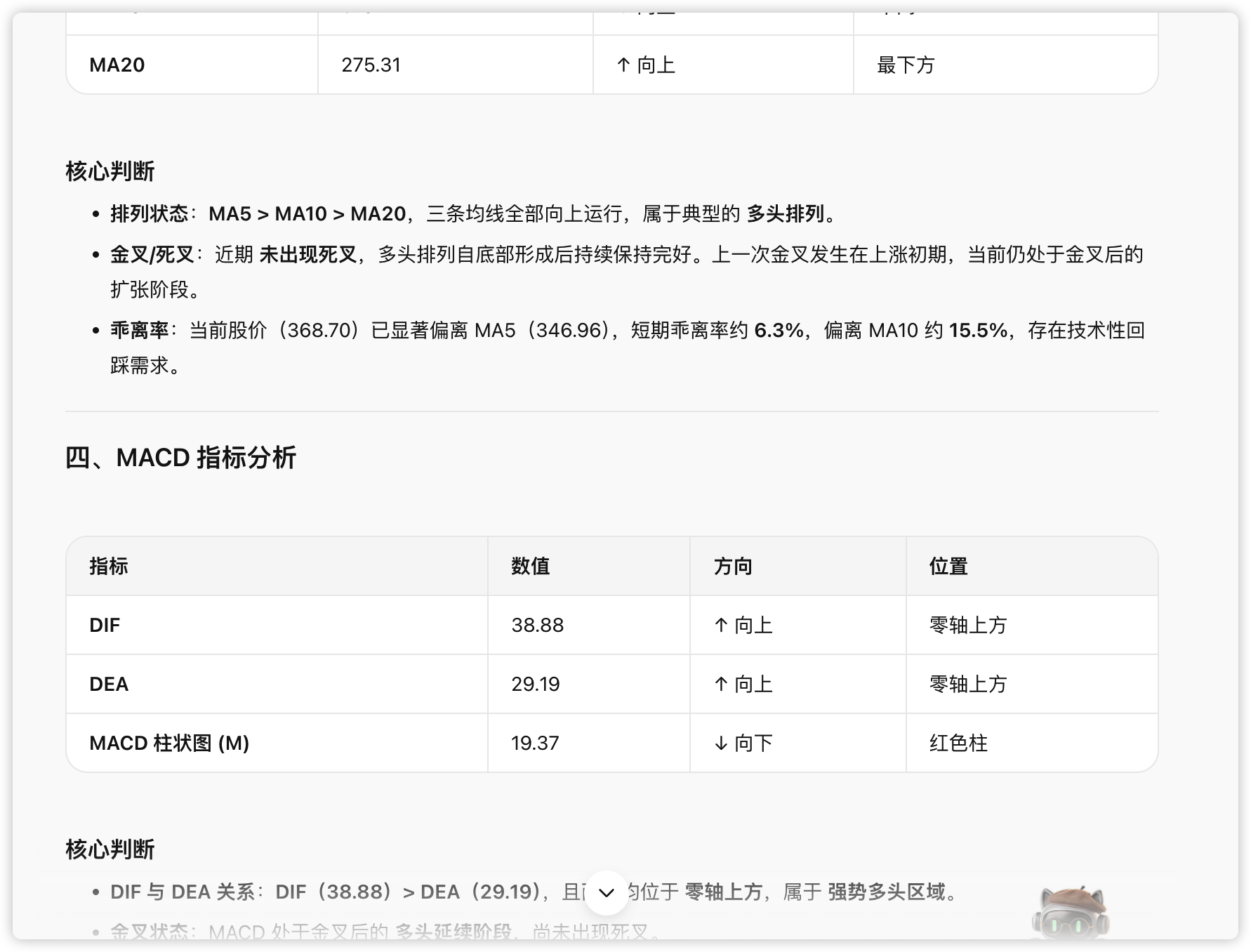Select the value 275.31 in MA20 row
This screenshot has height=952, width=1251.
tap(371, 65)
